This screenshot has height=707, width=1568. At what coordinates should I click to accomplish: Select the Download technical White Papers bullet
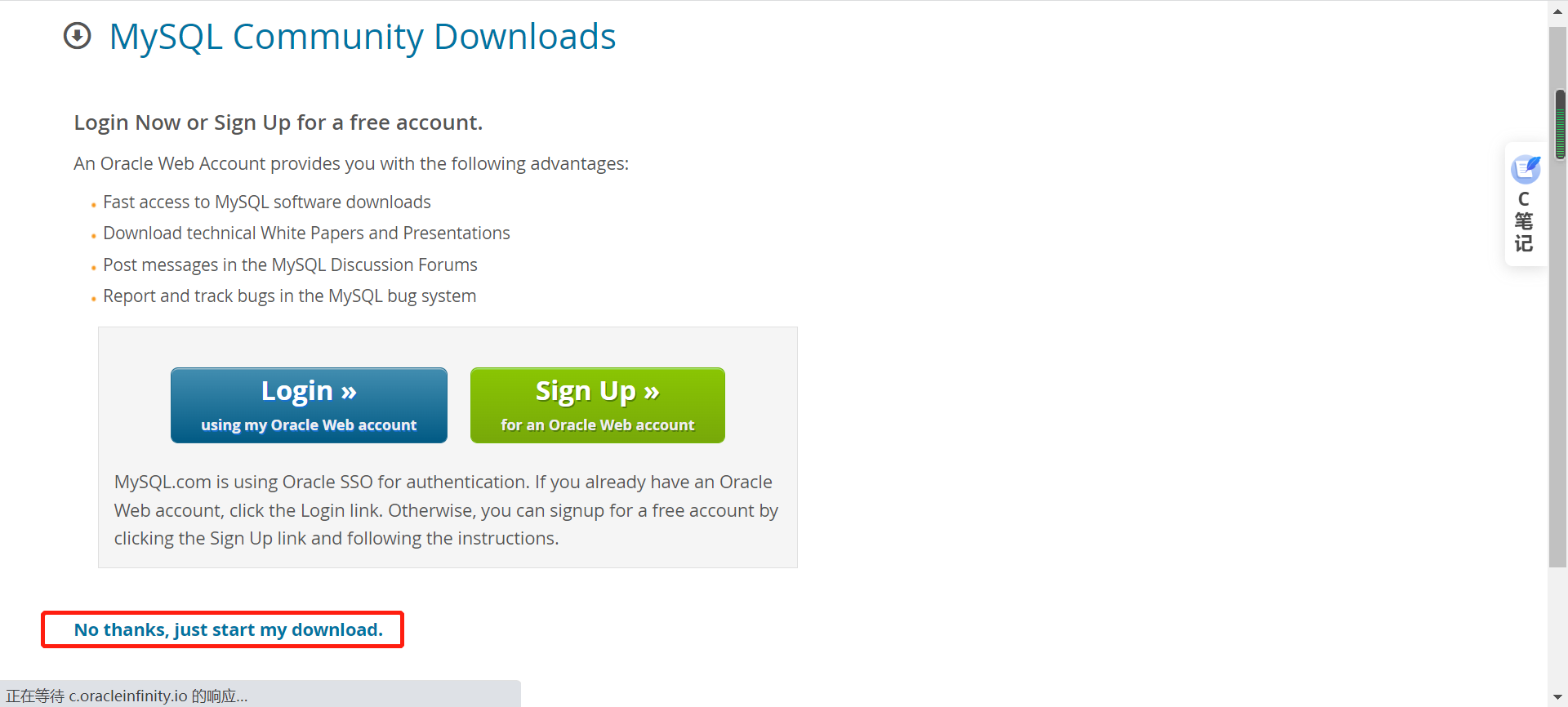tap(306, 233)
